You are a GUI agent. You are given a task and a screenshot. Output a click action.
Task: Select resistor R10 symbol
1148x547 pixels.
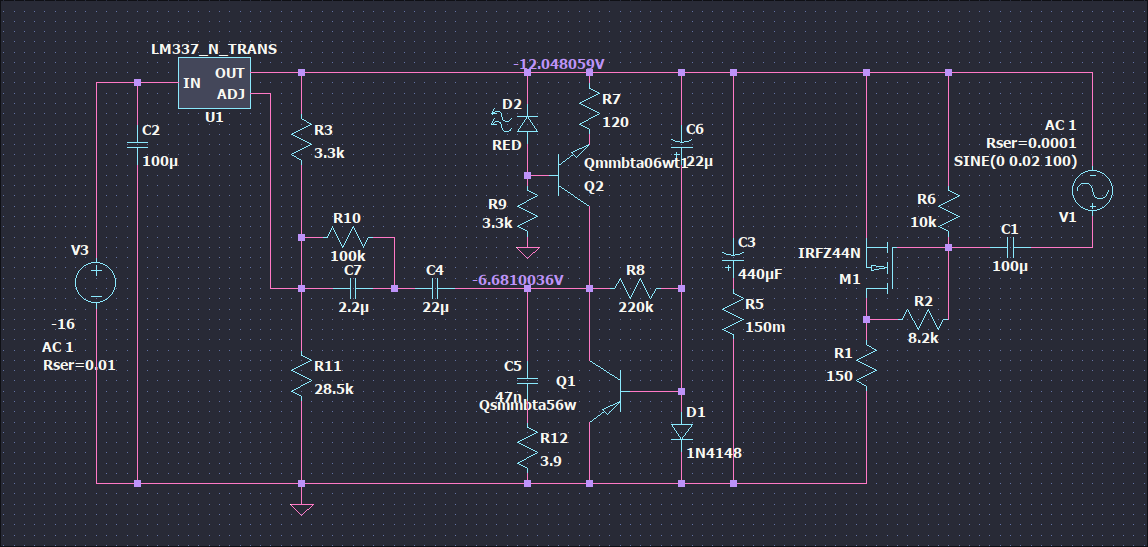[348, 237]
